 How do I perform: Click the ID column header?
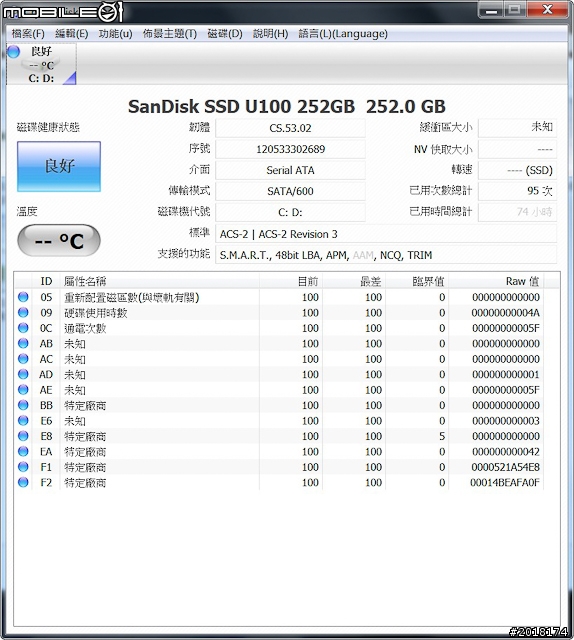pyautogui.click(x=46, y=281)
